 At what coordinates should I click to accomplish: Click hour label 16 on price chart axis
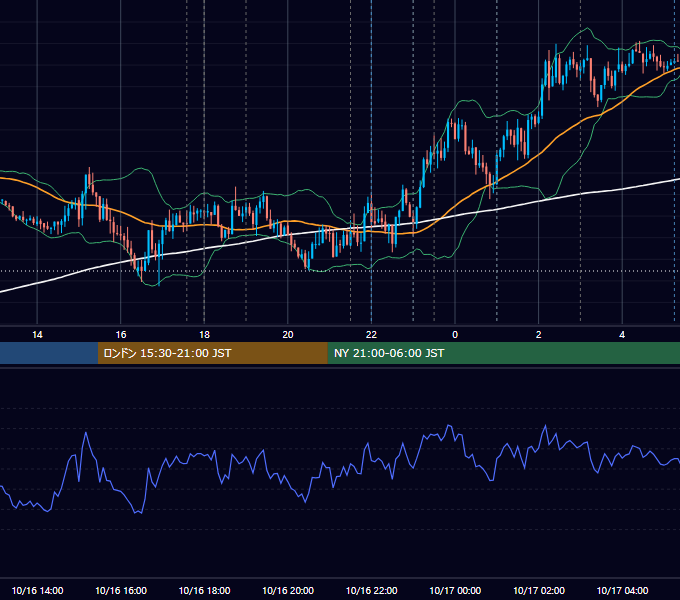121,335
